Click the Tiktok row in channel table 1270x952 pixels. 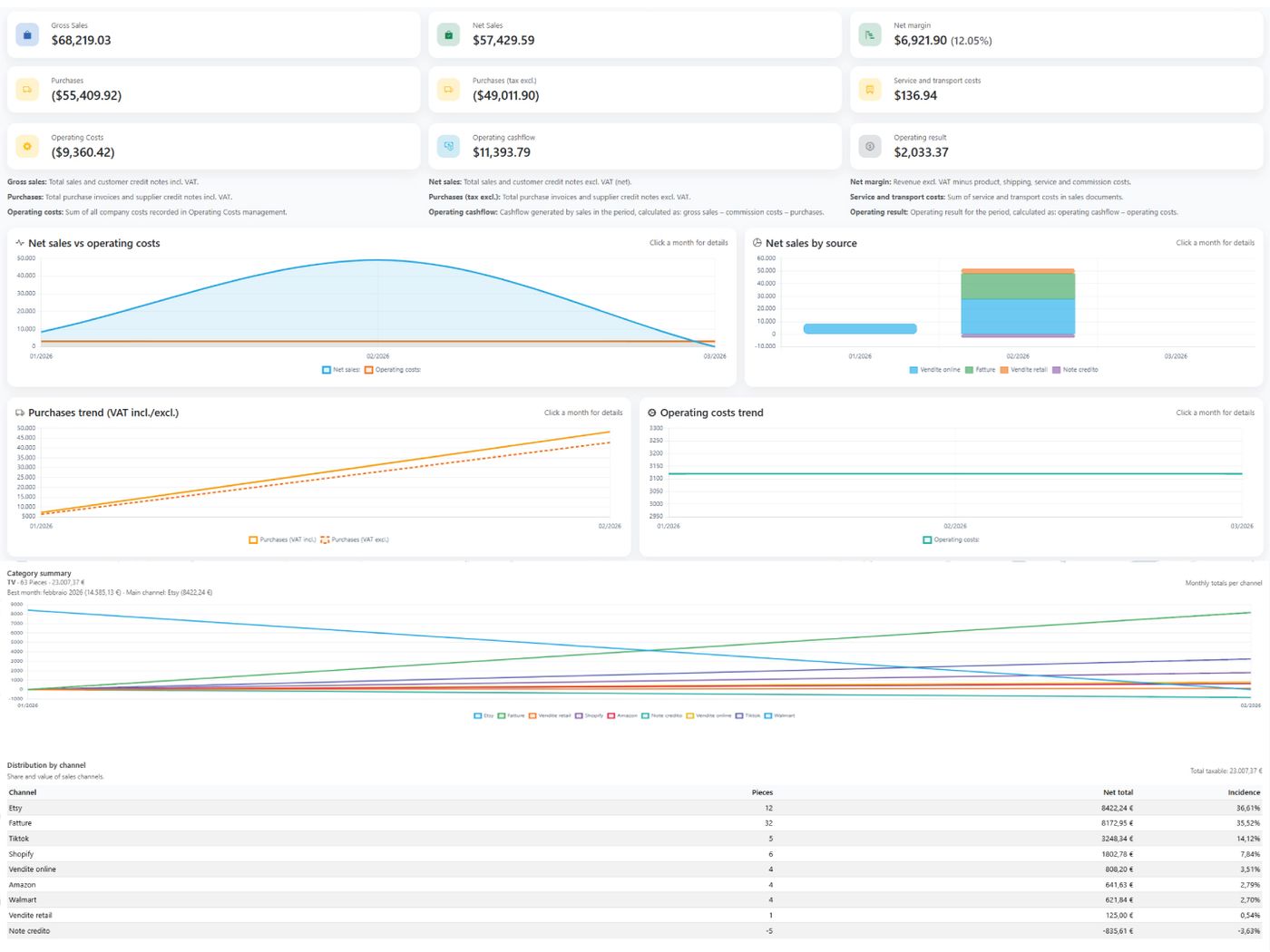pyautogui.click(x=635, y=839)
